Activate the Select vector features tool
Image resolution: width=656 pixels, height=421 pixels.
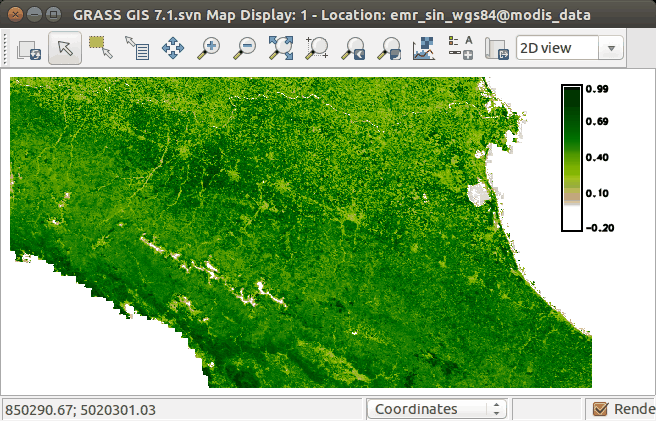[x=100, y=47]
